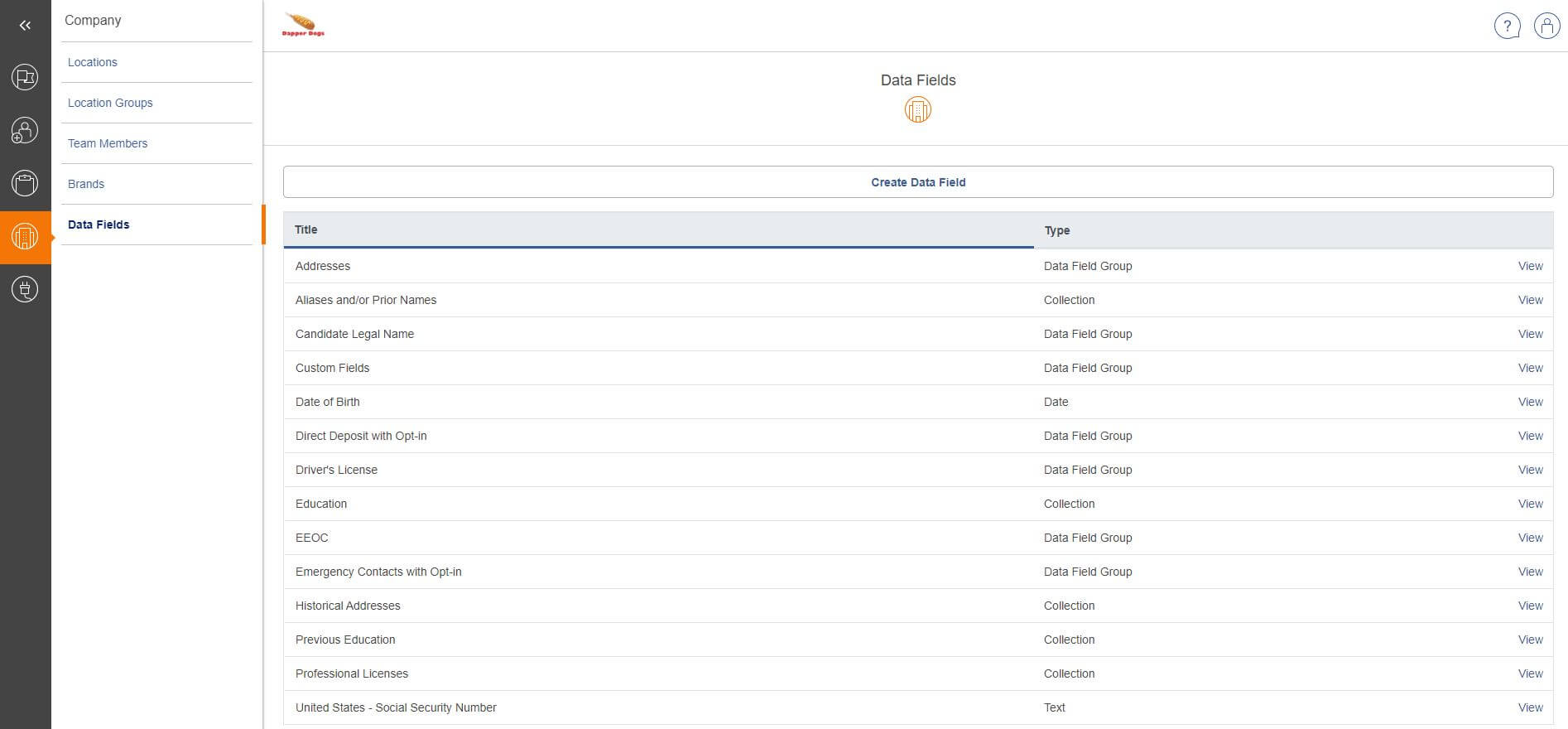
Task: Open the clipboard icon in the sidebar
Action: click(x=25, y=183)
